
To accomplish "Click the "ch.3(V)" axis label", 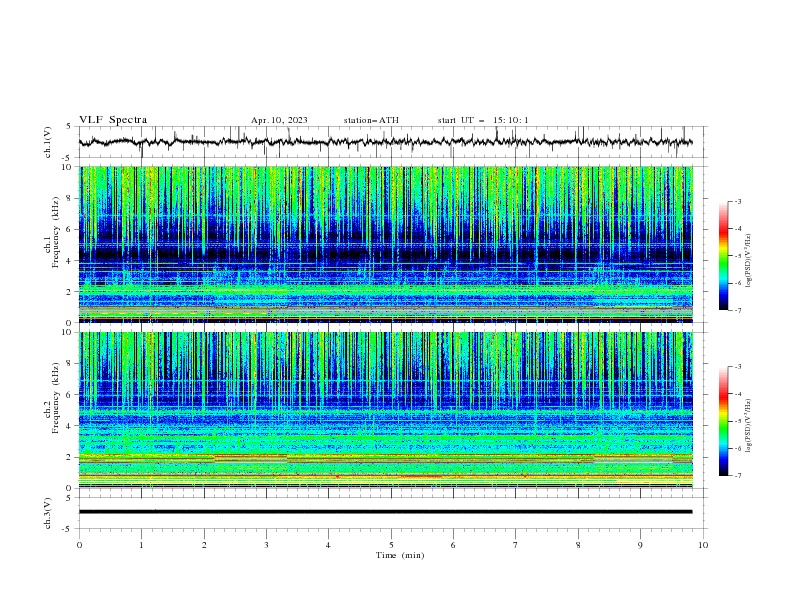I will coord(48,513).
